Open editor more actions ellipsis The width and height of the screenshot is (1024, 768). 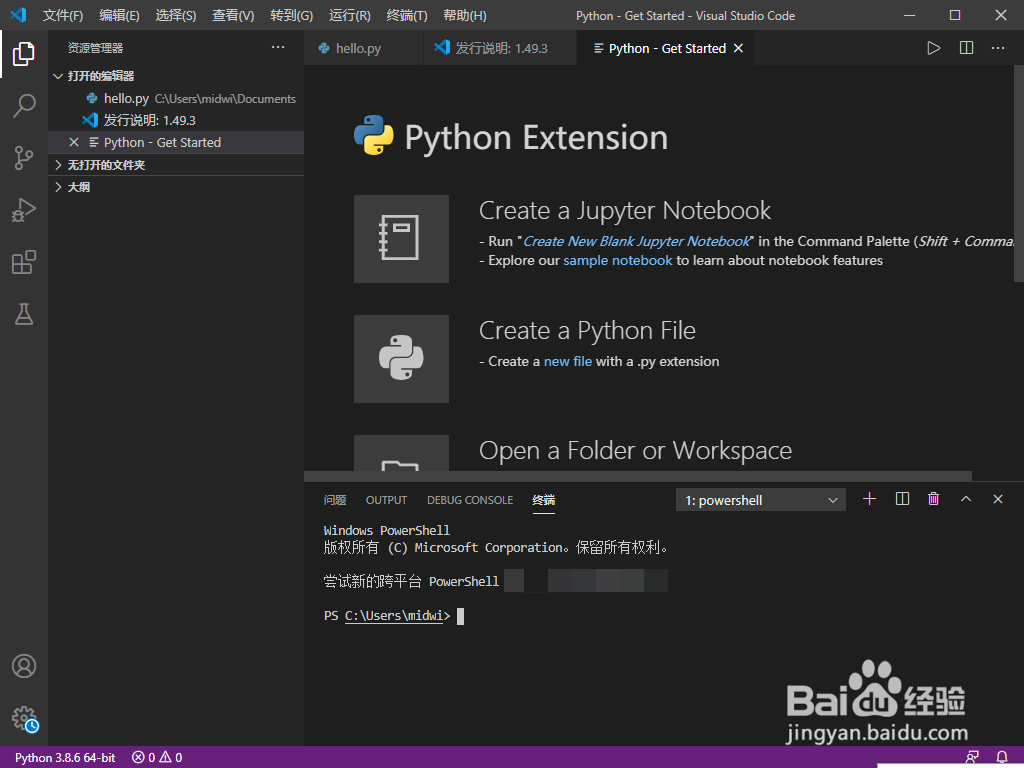click(998, 48)
